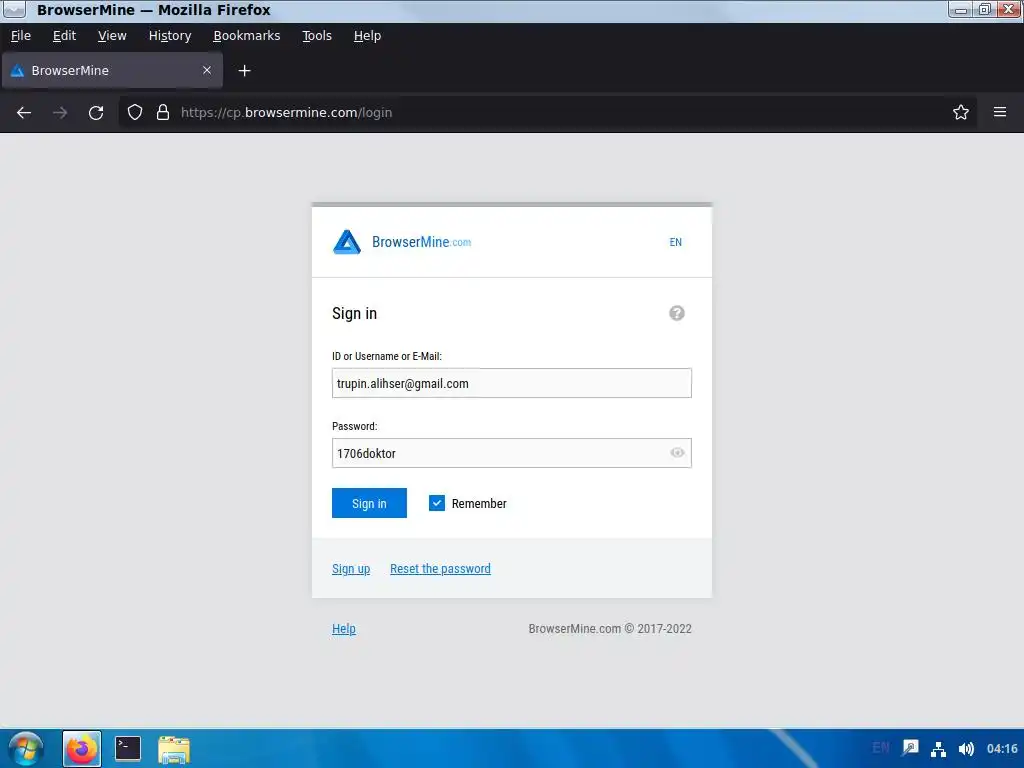Click the "Sign in" heading text
The width and height of the screenshot is (1024, 768).
(x=354, y=313)
